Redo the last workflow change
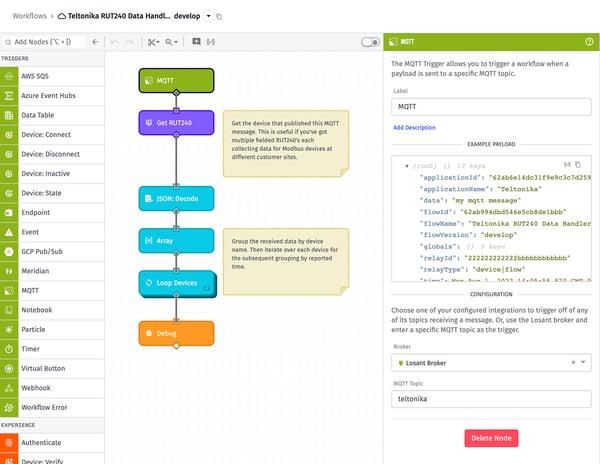Image resolution: width=600 pixels, height=464 pixels. tap(130, 42)
